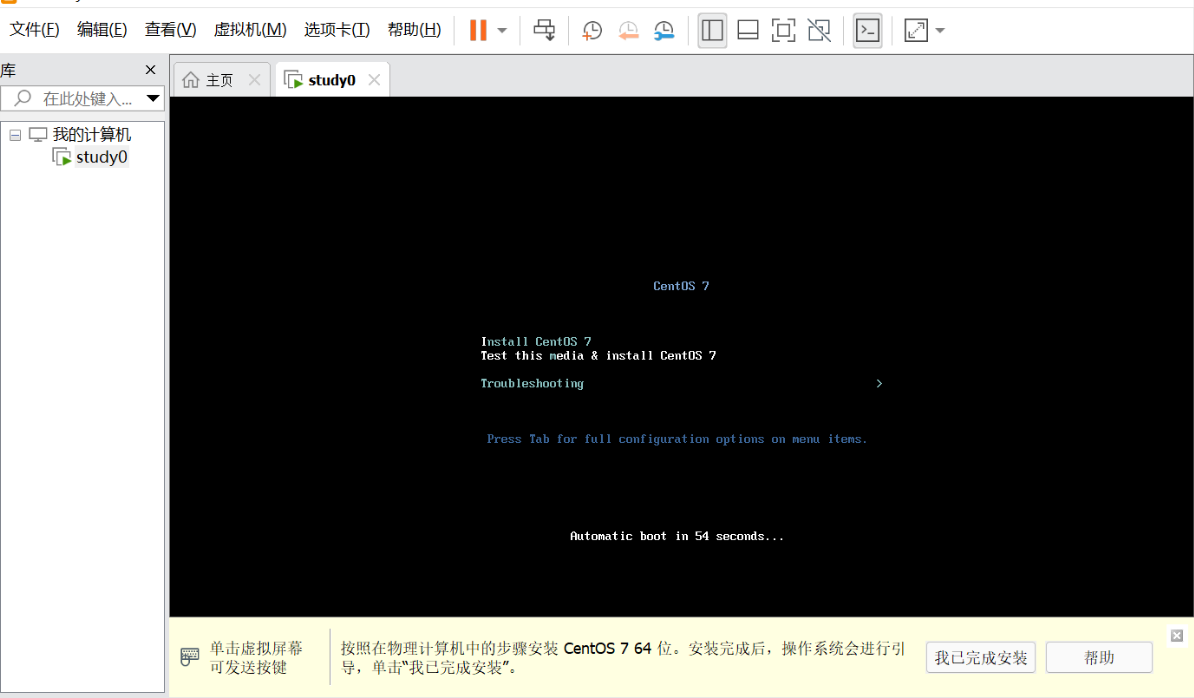Take a snapshot of the VM
The width and height of the screenshot is (1194, 698).
(x=592, y=30)
